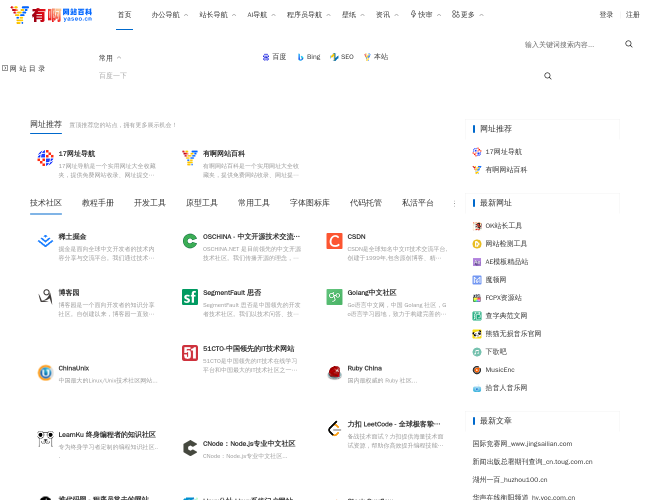Select the Bing search engine option

[309, 57]
